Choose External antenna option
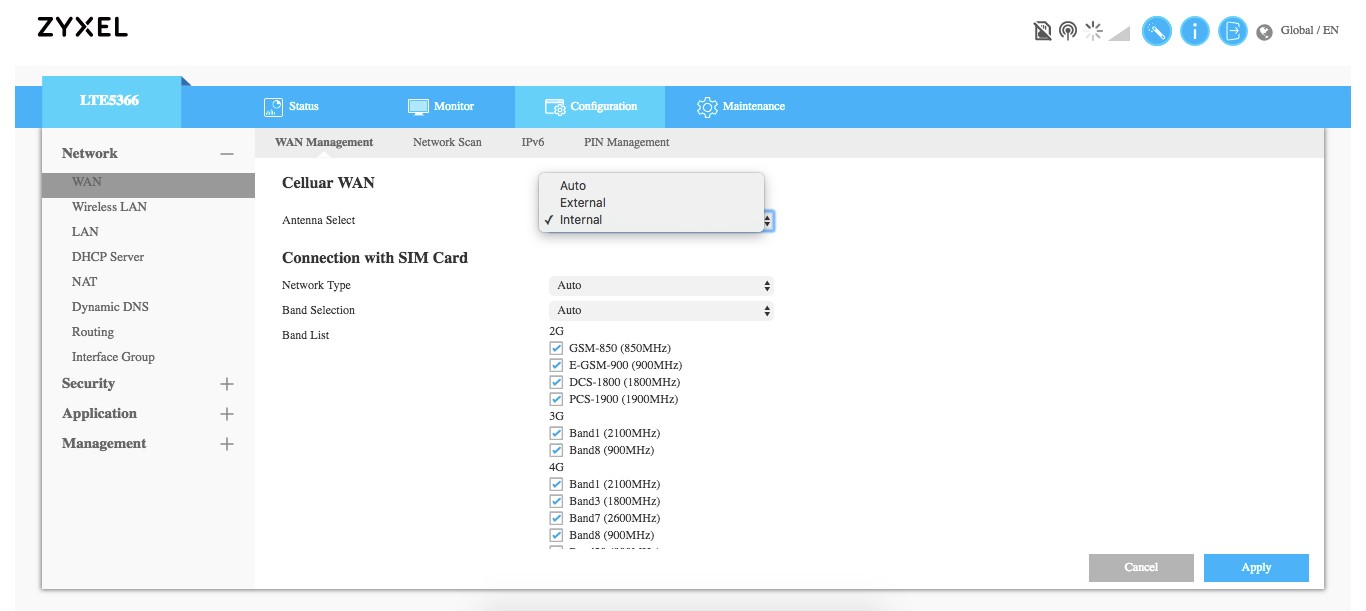 651,203
